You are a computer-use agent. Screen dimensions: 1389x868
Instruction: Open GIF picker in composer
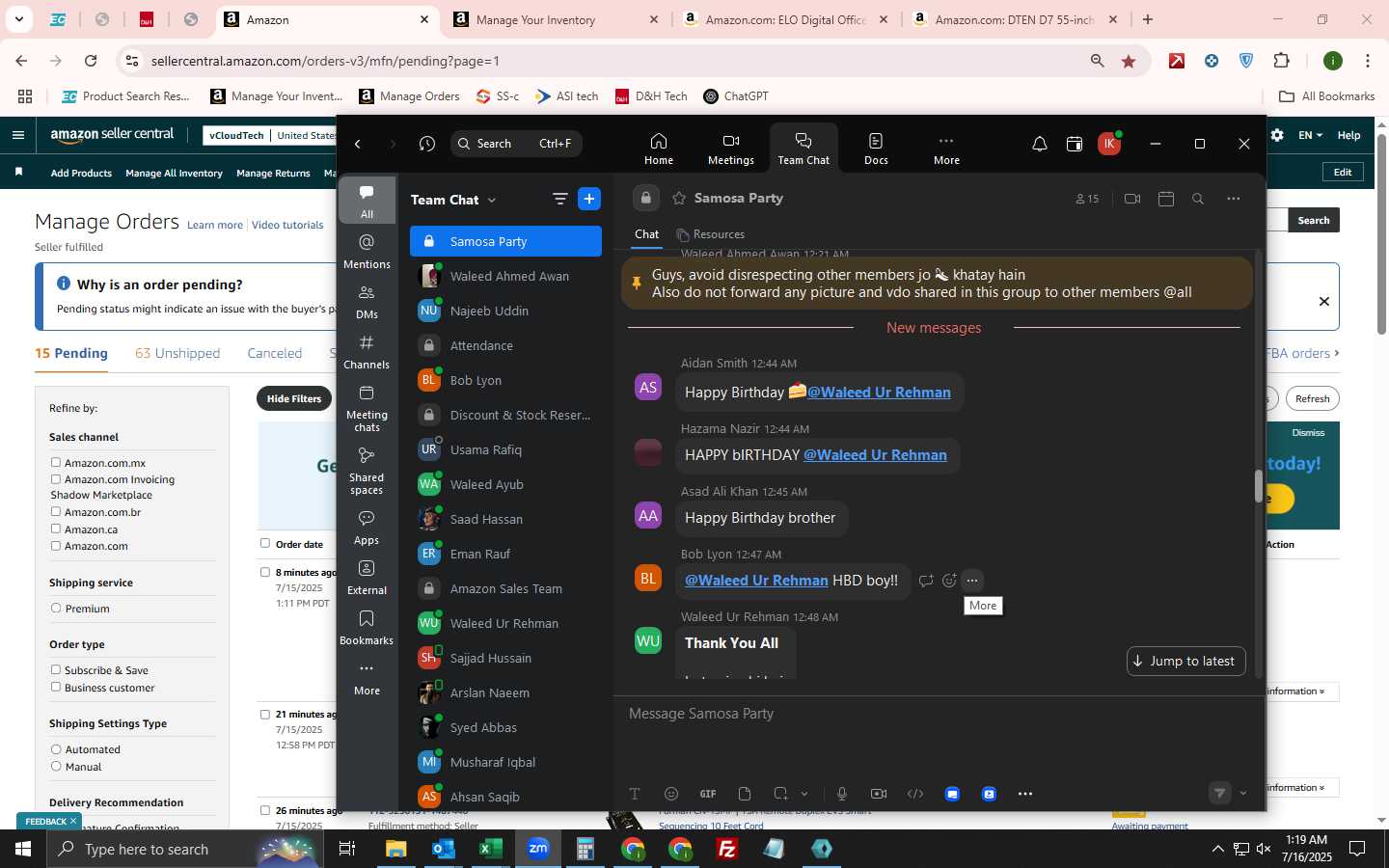click(x=708, y=794)
